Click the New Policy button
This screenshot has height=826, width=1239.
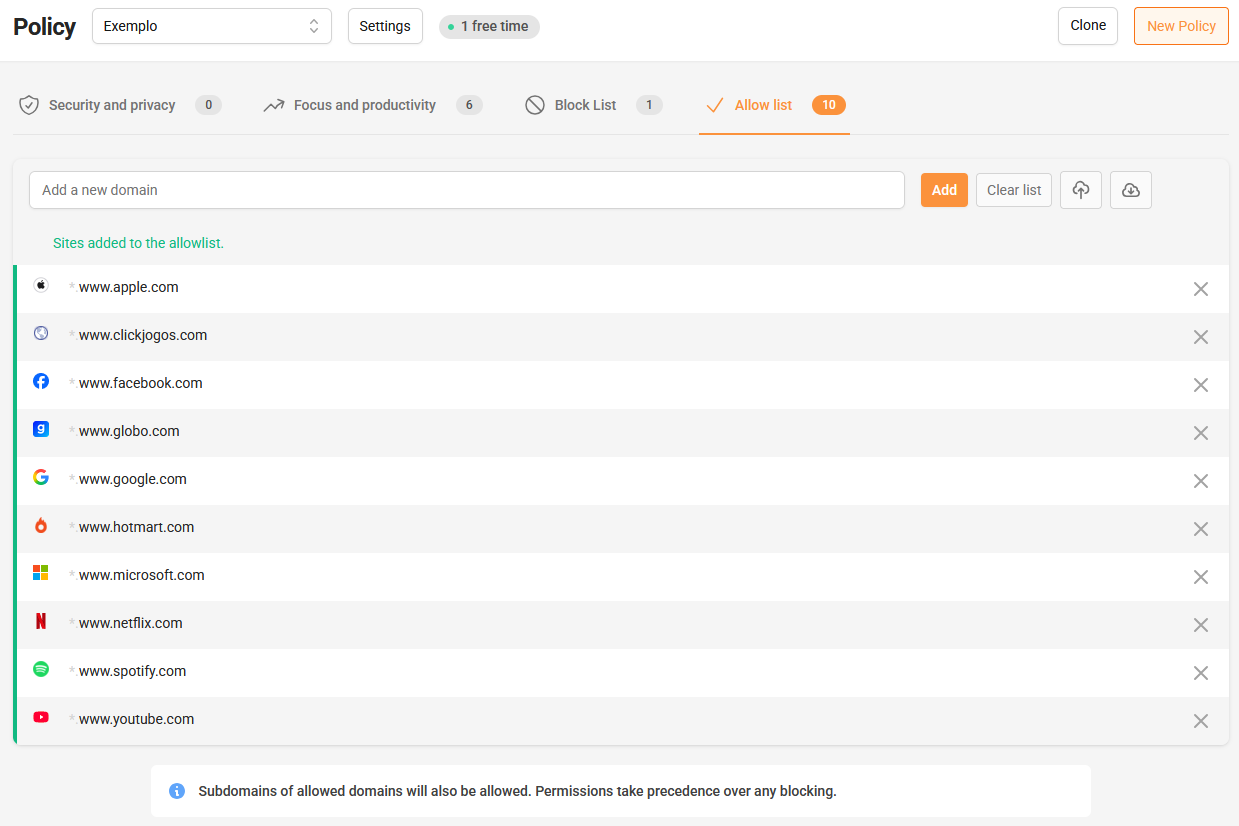[1180, 26]
